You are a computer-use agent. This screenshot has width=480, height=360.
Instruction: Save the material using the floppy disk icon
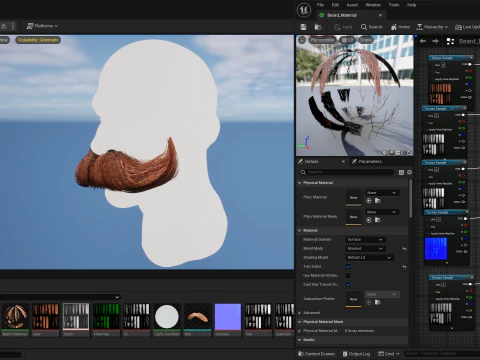tap(303, 27)
